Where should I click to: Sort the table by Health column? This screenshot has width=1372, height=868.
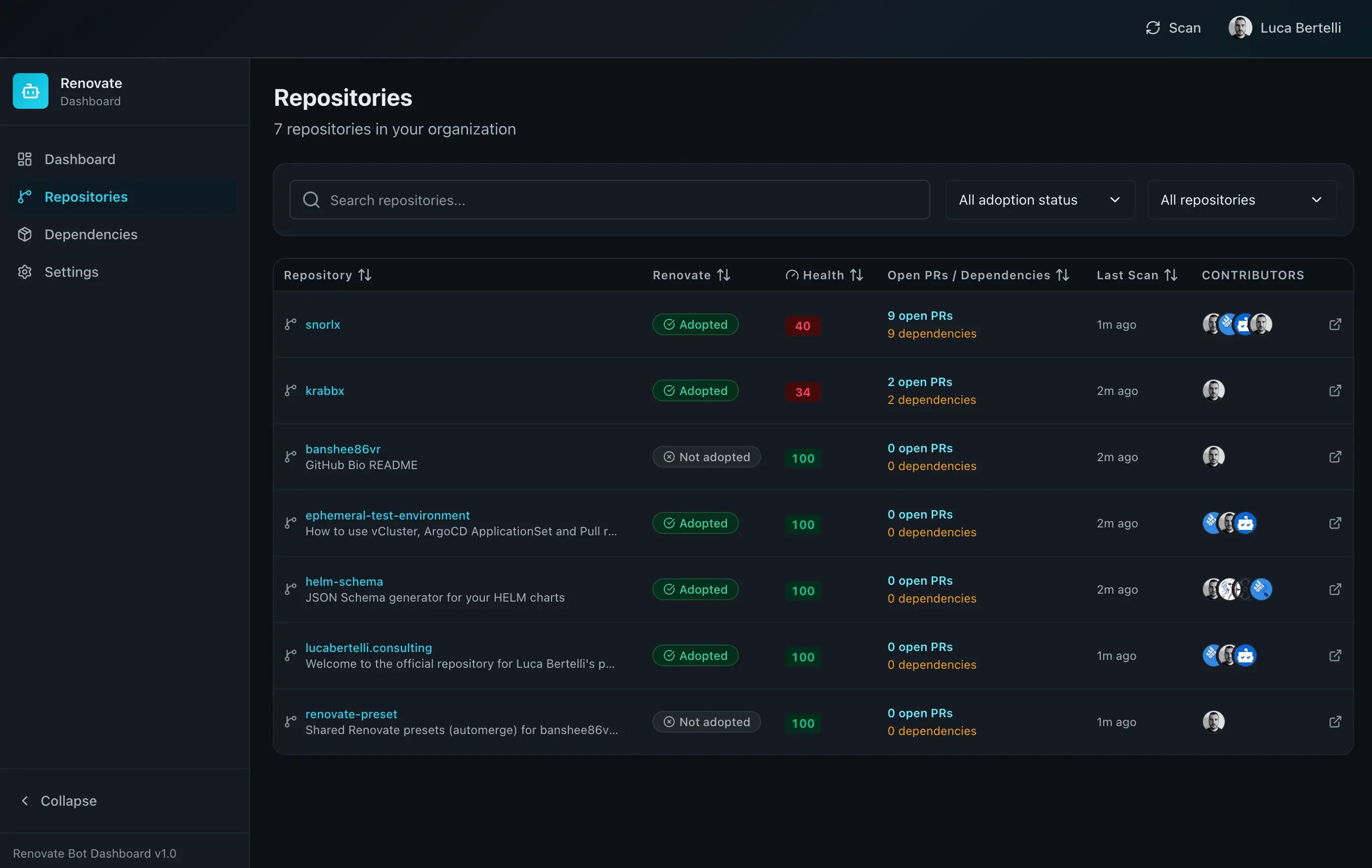(824, 275)
